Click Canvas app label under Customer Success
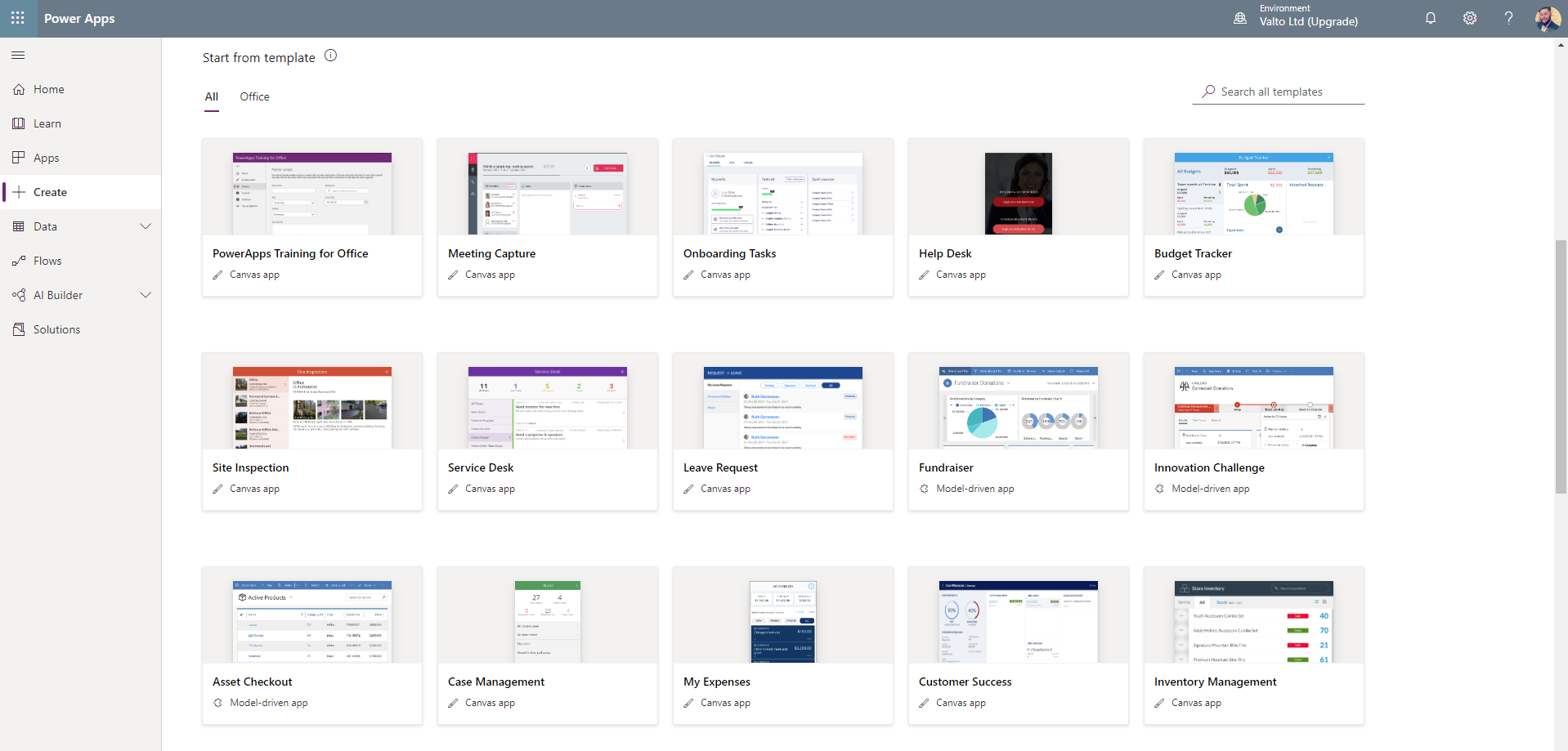The width and height of the screenshot is (1568, 751). pos(961,703)
